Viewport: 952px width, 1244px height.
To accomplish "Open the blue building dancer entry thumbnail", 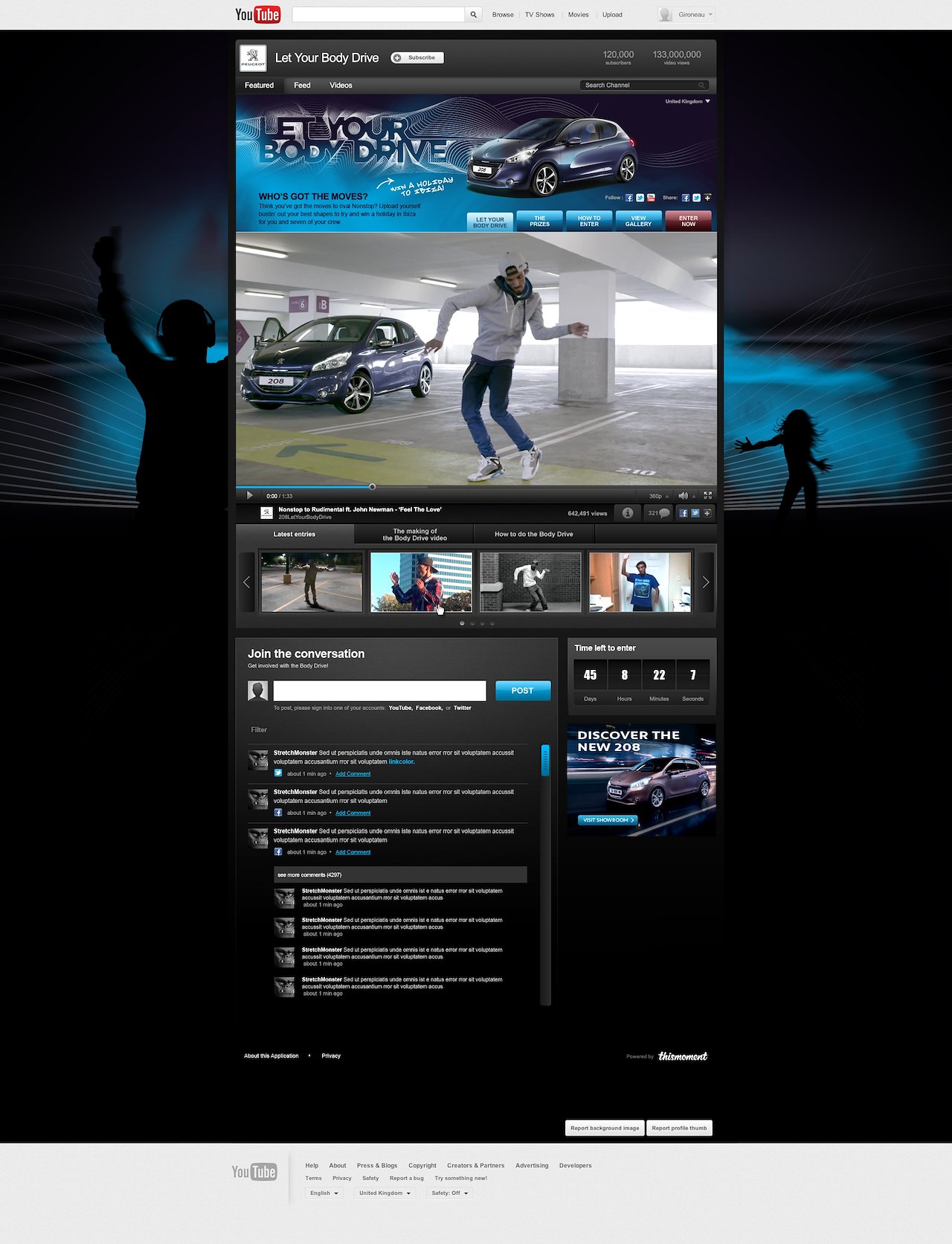I will point(421,582).
